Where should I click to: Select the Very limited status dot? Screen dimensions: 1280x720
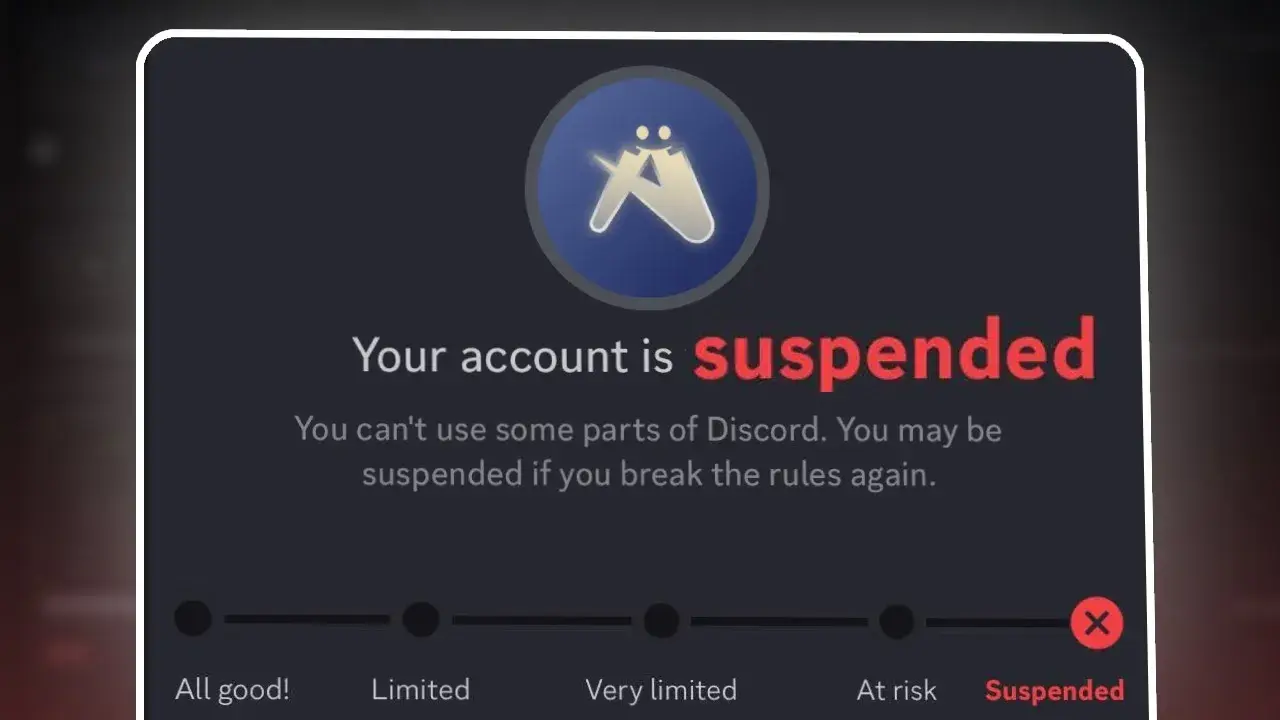tap(661, 620)
